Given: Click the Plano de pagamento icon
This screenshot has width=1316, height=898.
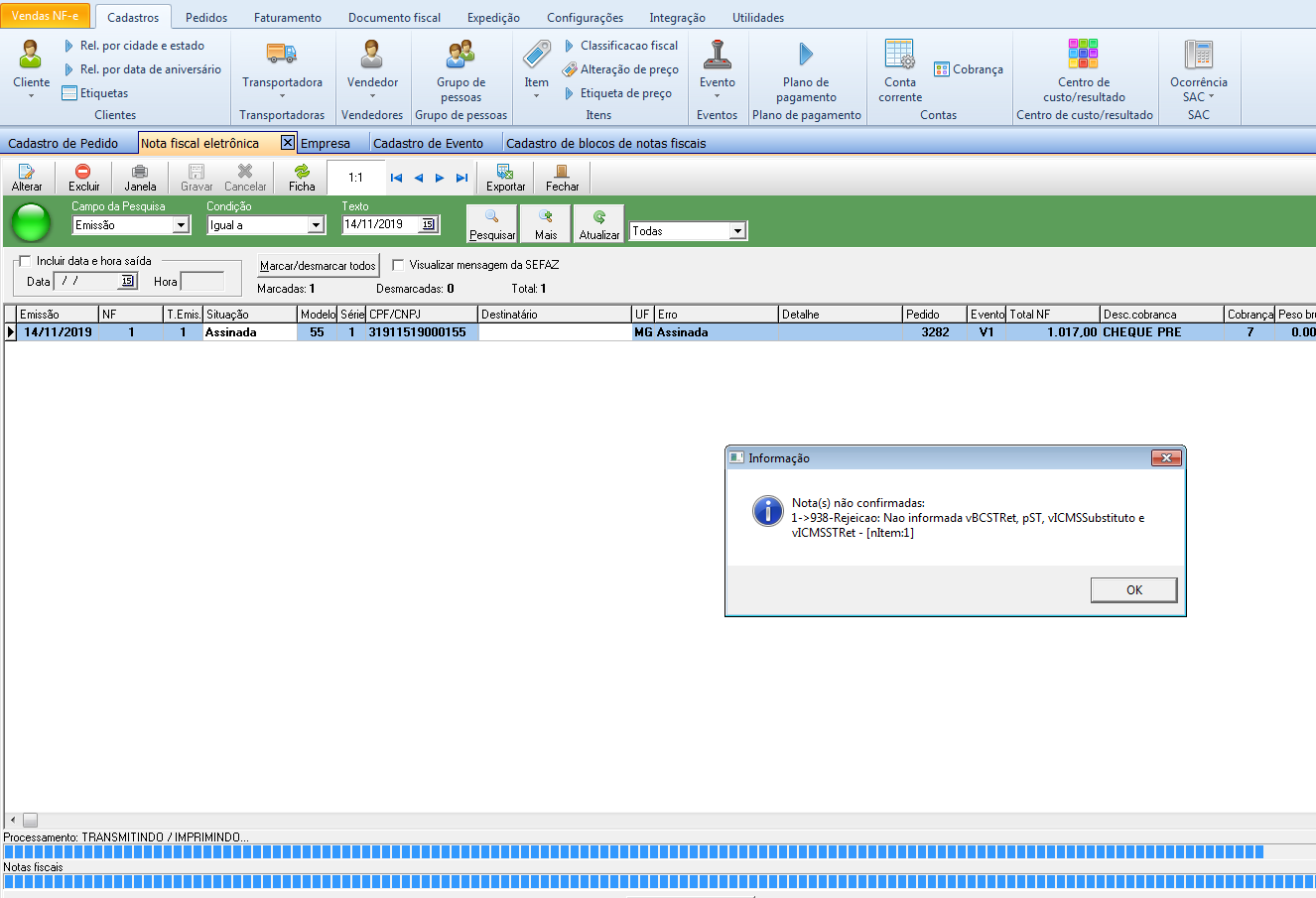Looking at the screenshot, I should [x=806, y=55].
